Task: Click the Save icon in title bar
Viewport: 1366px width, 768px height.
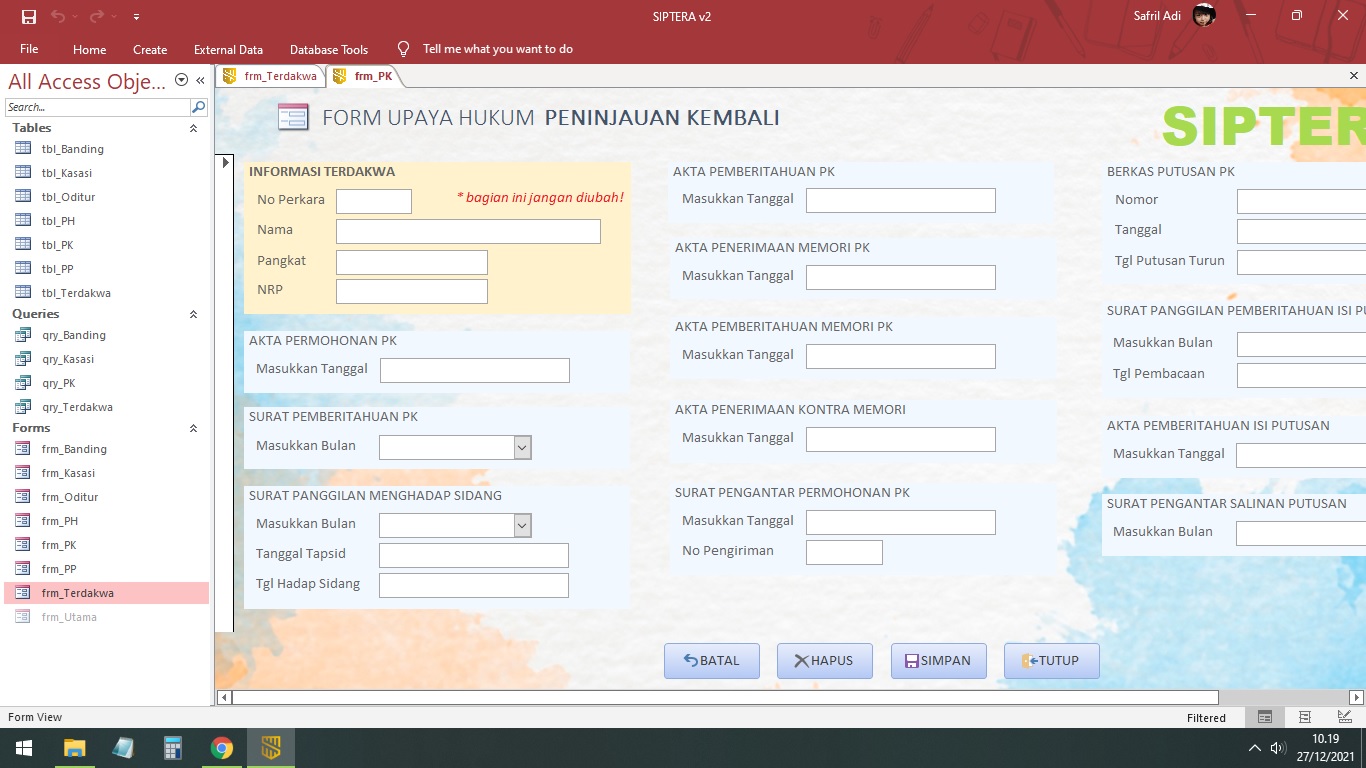Action: 28,16
